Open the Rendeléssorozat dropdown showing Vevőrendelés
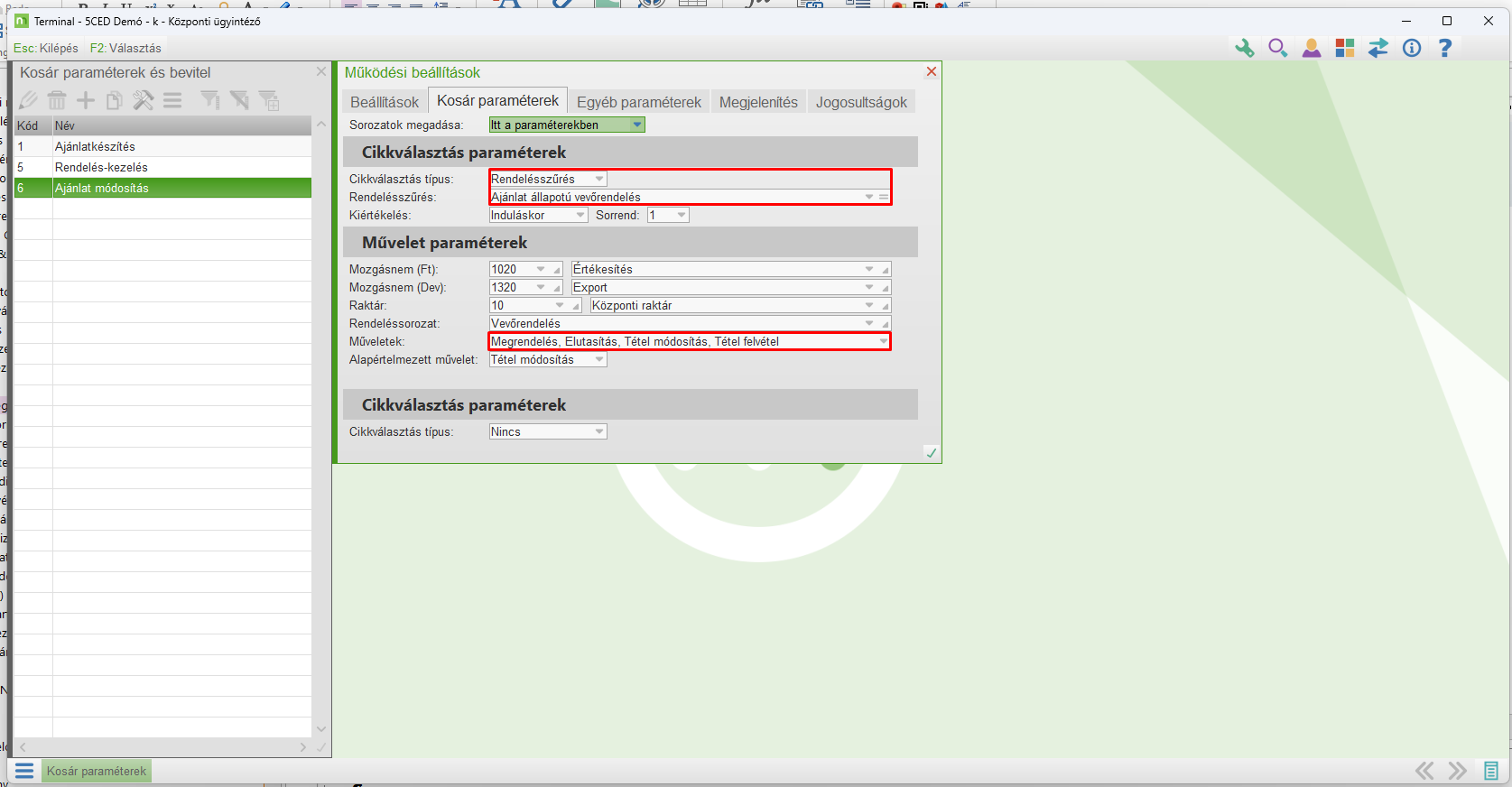 click(869, 323)
